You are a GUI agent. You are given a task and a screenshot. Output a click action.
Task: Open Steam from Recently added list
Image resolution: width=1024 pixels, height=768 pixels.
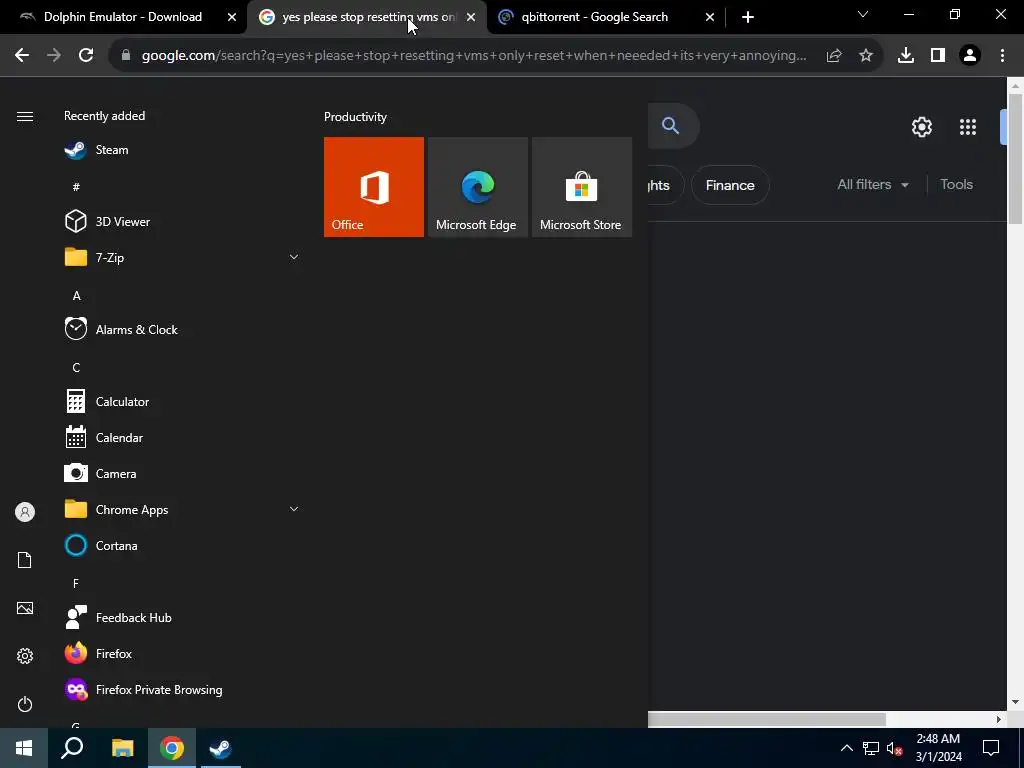[x=181, y=150]
